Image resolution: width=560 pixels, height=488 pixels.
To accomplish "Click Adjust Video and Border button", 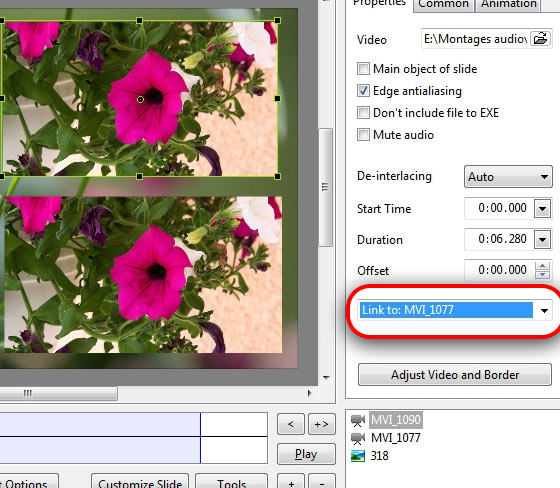I will tap(455, 374).
